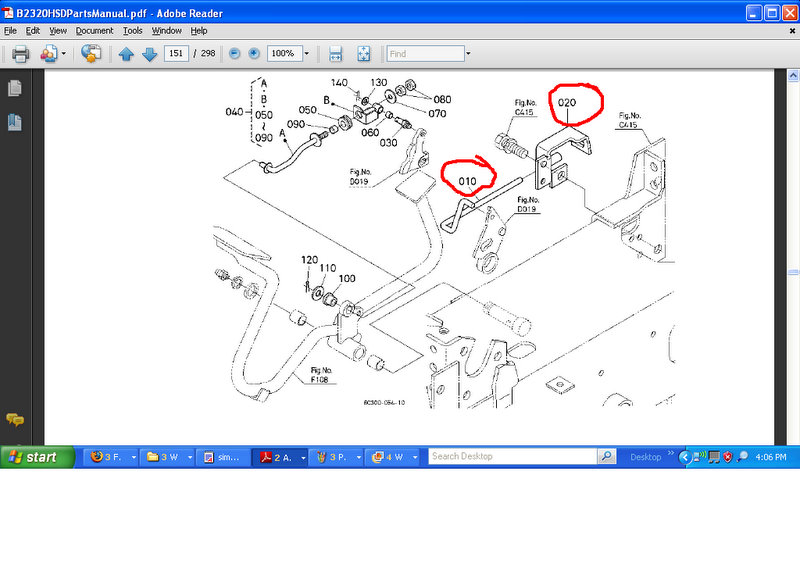Expand the Desktop toolbar chevron
Viewport: 800px width, 575px height.
tap(670, 453)
